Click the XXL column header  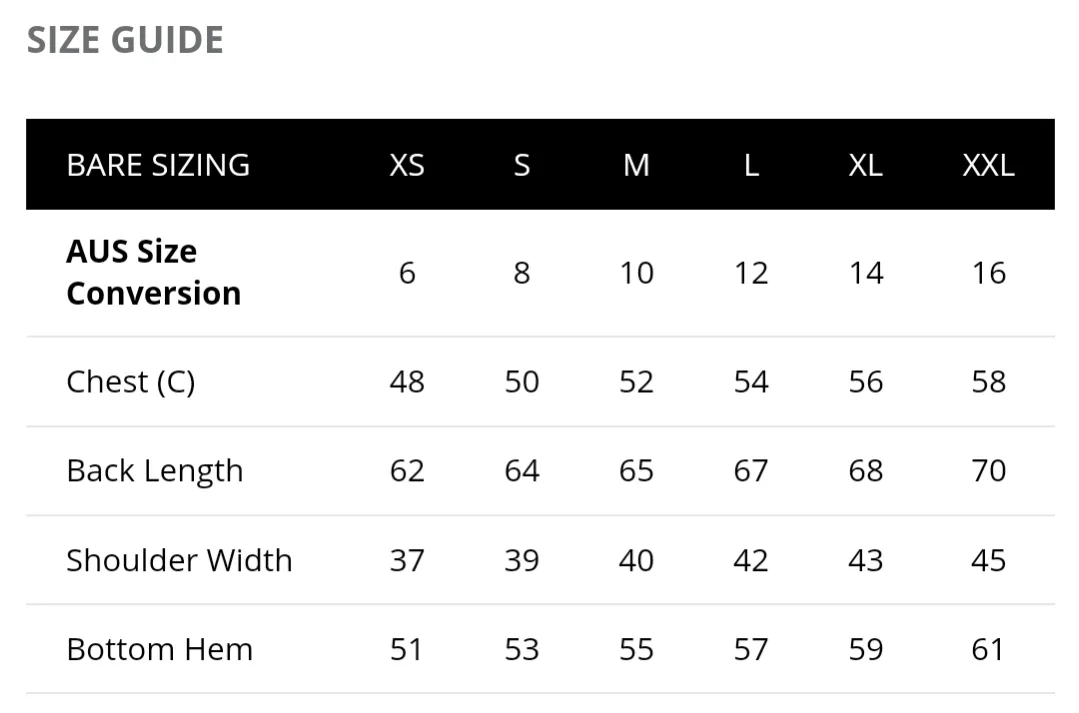[988, 165]
